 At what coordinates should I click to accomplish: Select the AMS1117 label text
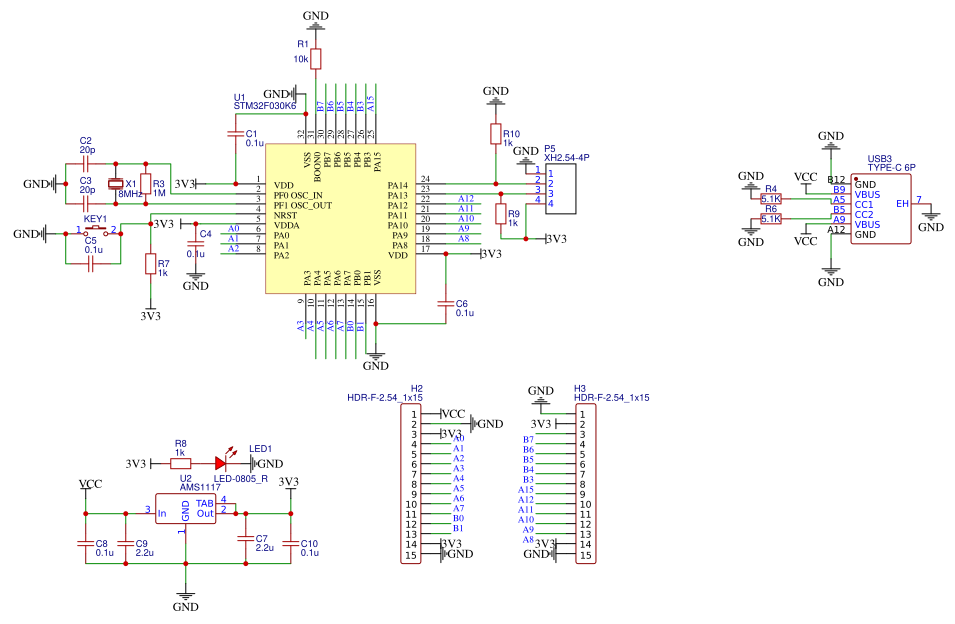200,487
